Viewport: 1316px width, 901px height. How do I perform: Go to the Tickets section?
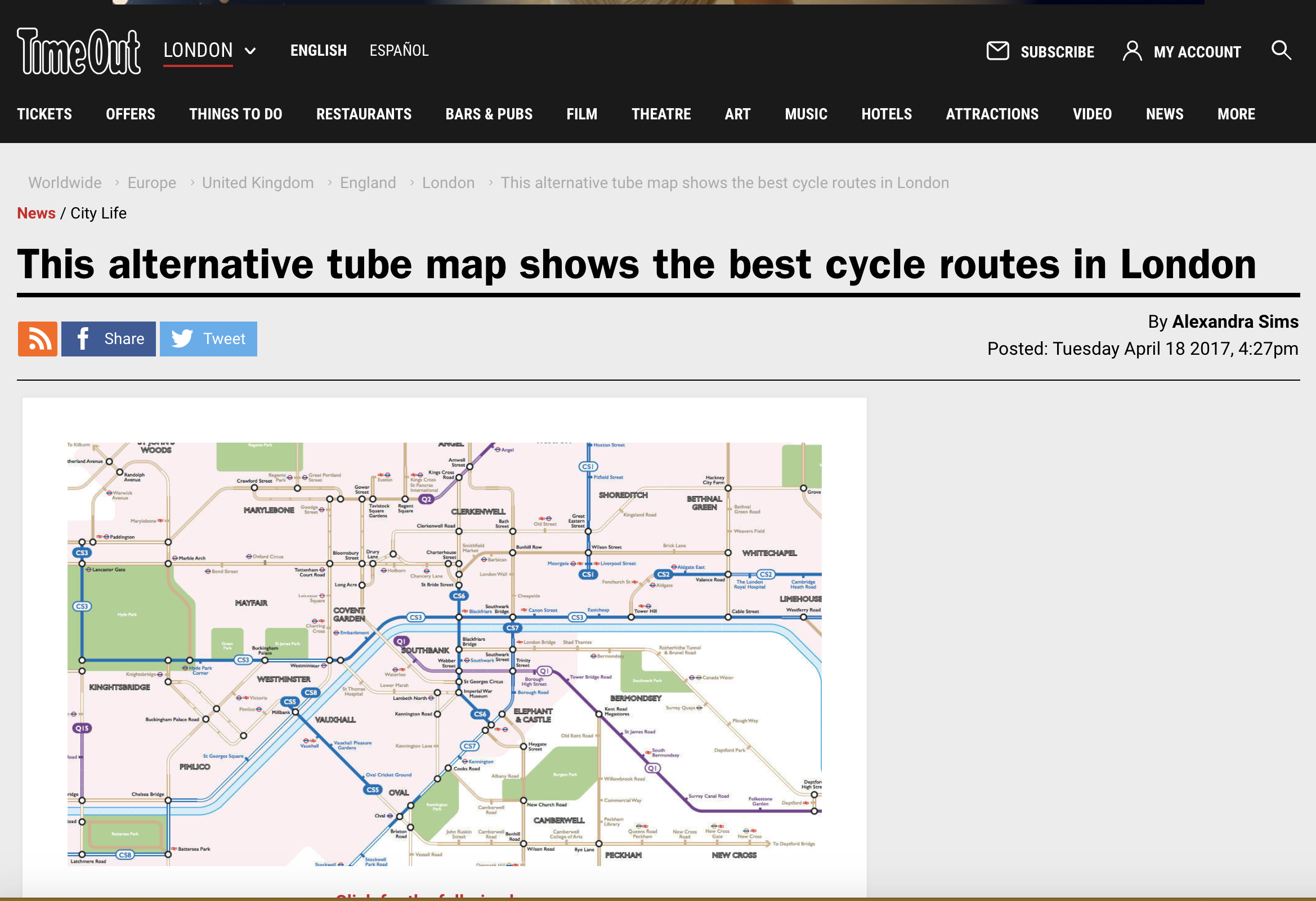click(x=44, y=114)
